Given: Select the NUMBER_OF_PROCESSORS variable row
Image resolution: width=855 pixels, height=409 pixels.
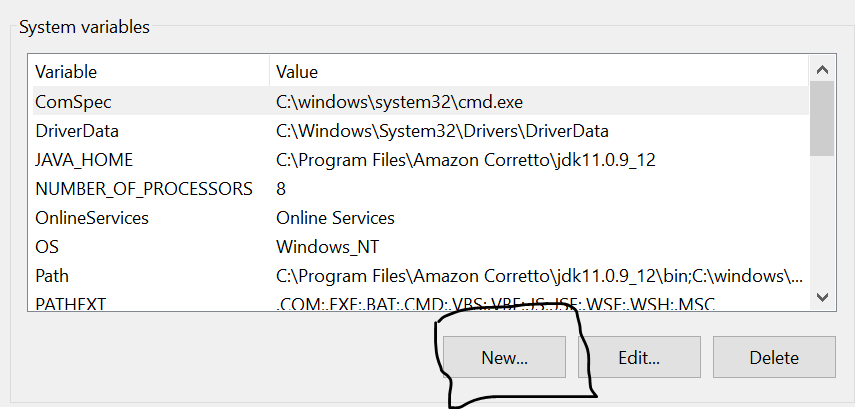Looking at the screenshot, I should point(144,188).
